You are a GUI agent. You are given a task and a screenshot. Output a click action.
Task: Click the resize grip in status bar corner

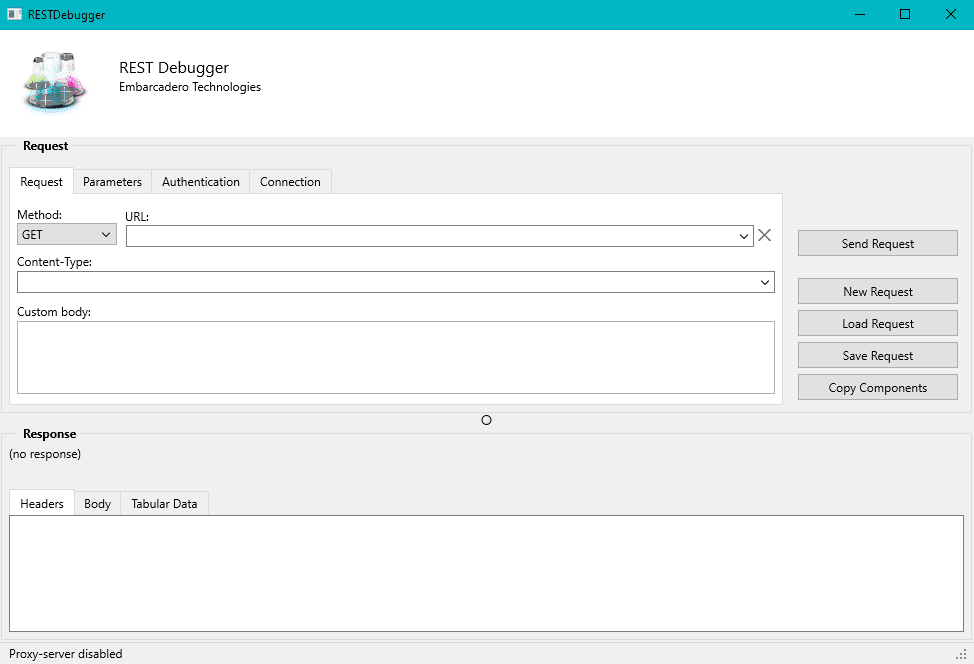[x=962, y=654]
